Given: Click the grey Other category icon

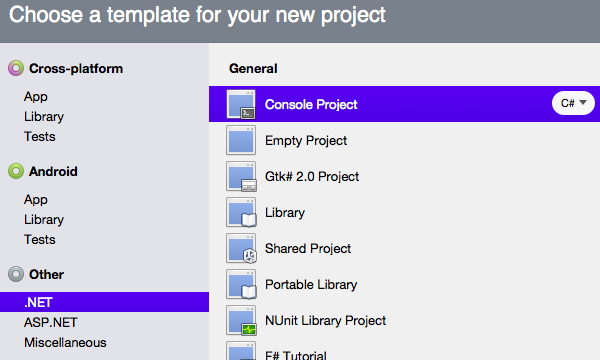Looking at the screenshot, I should click(16, 274).
